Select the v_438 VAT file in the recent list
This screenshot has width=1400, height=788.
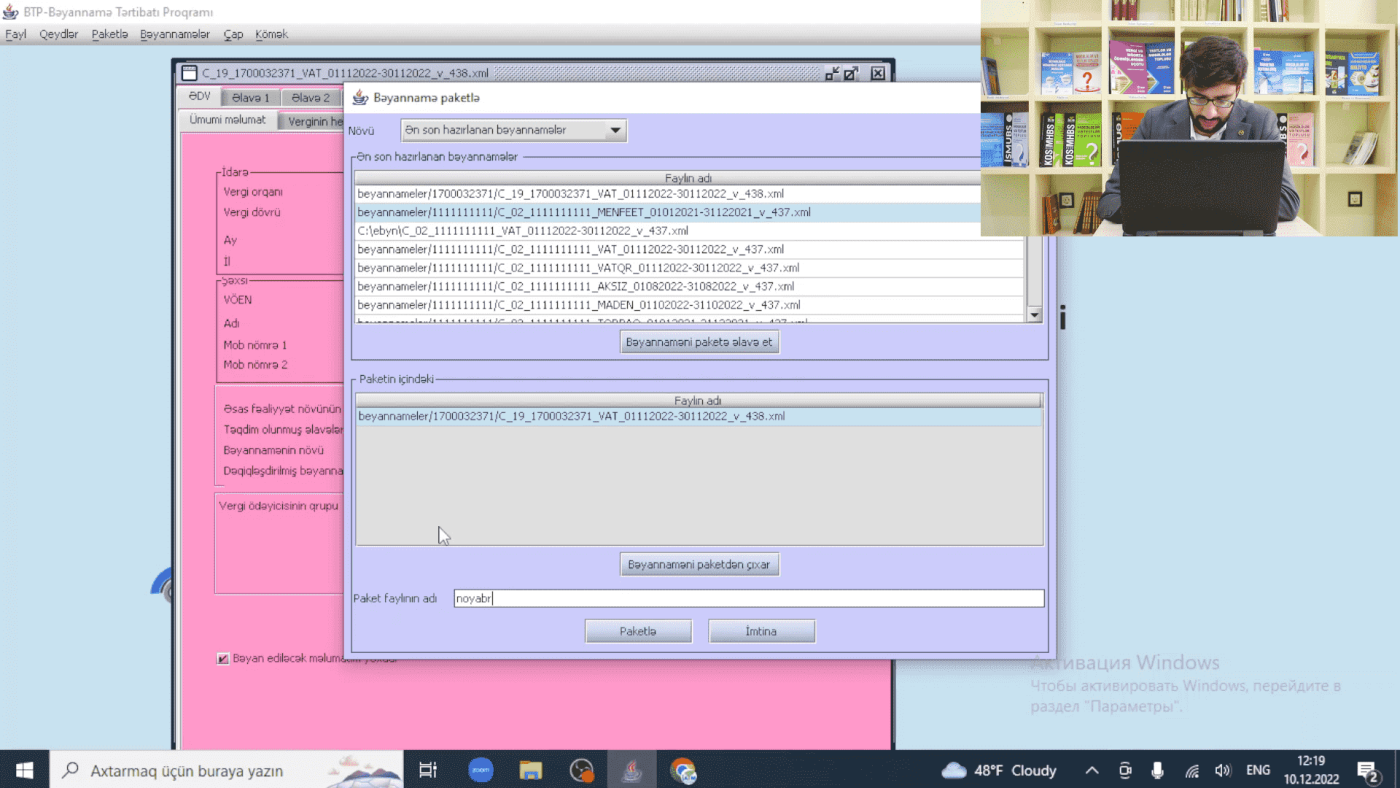click(x=668, y=194)
